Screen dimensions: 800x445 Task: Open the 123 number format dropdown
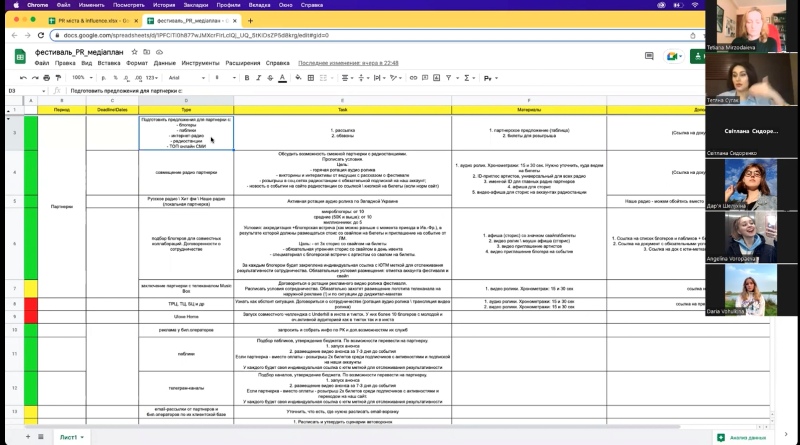point(151,77)
